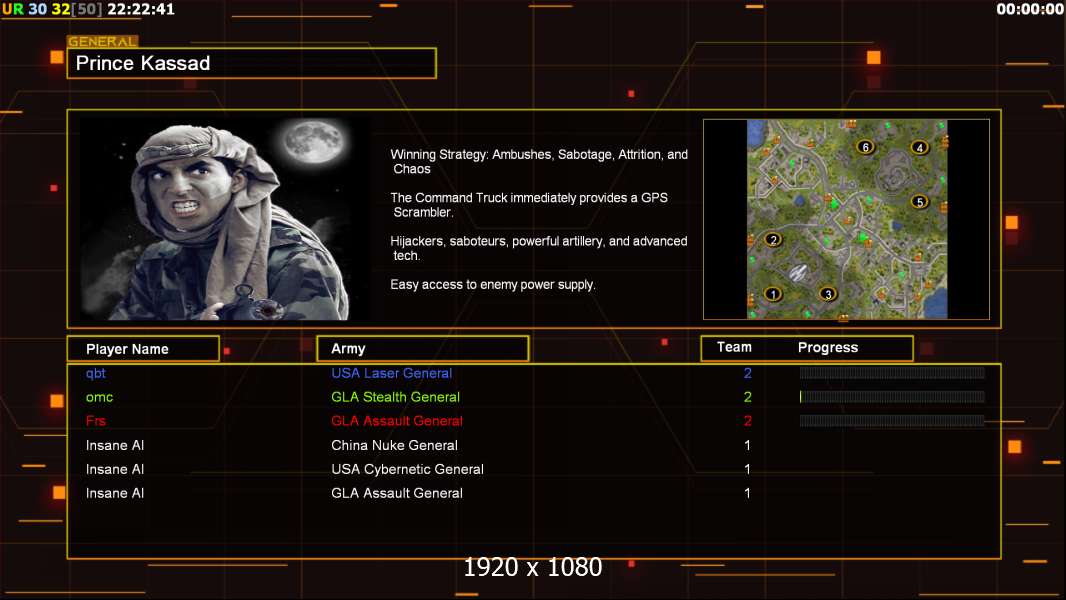Click start position marker 3 on minimap
The image size is (1066, 600).
[x=827, y=294]
